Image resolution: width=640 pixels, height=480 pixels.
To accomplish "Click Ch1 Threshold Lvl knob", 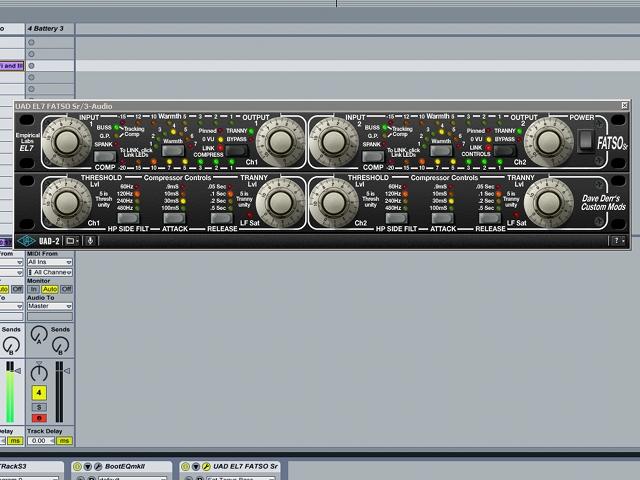I will (x=67, y=203).
